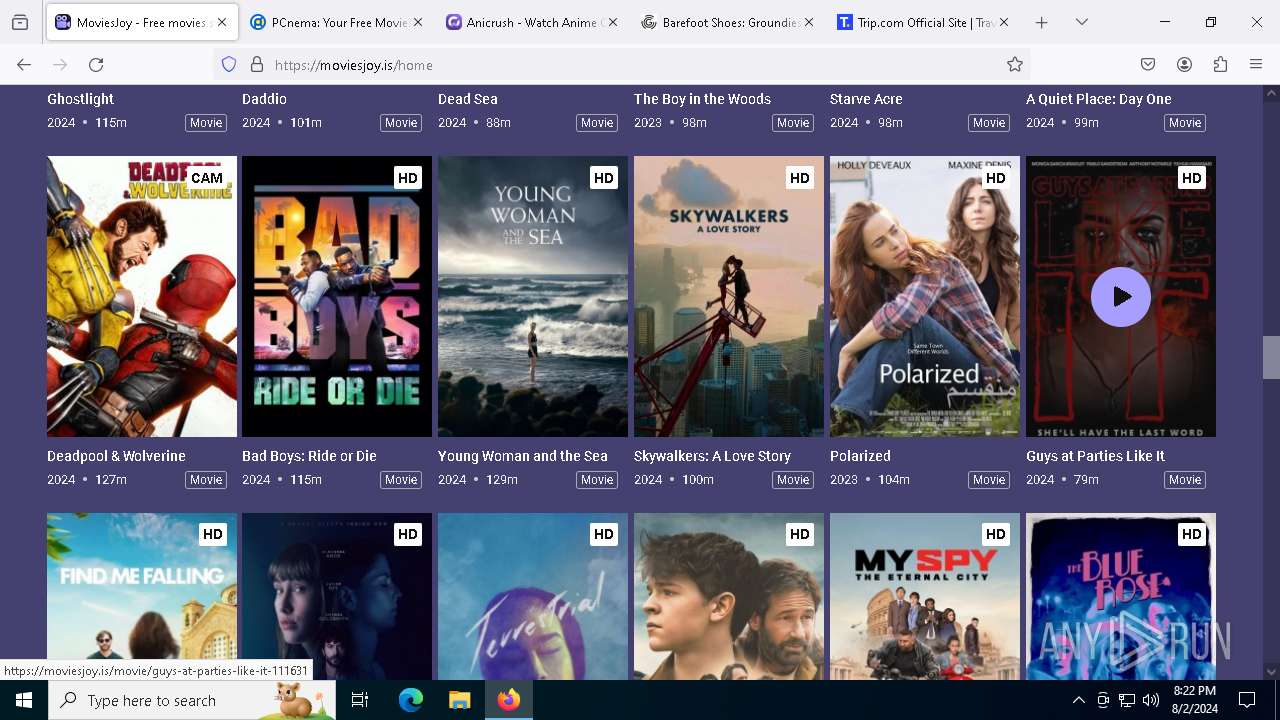This screenshot has height=720, width=1280.
Task: Open the notification center icon
Action: point(1247,700)
